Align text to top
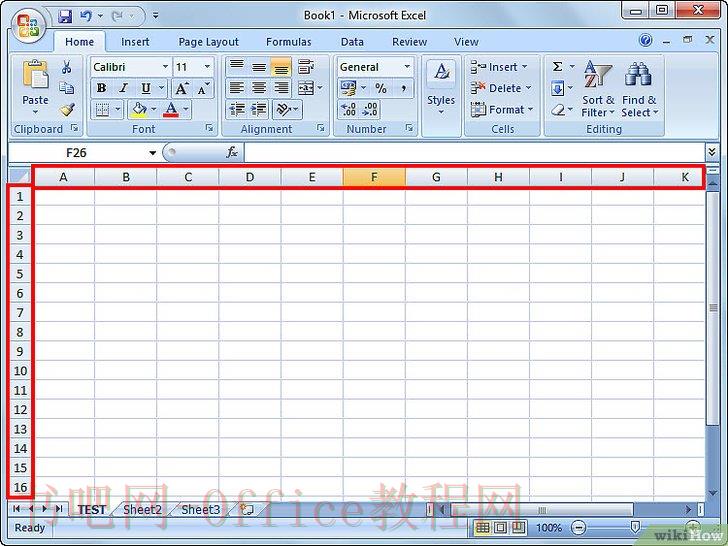The image size is (728, 546). click(237, 66)
